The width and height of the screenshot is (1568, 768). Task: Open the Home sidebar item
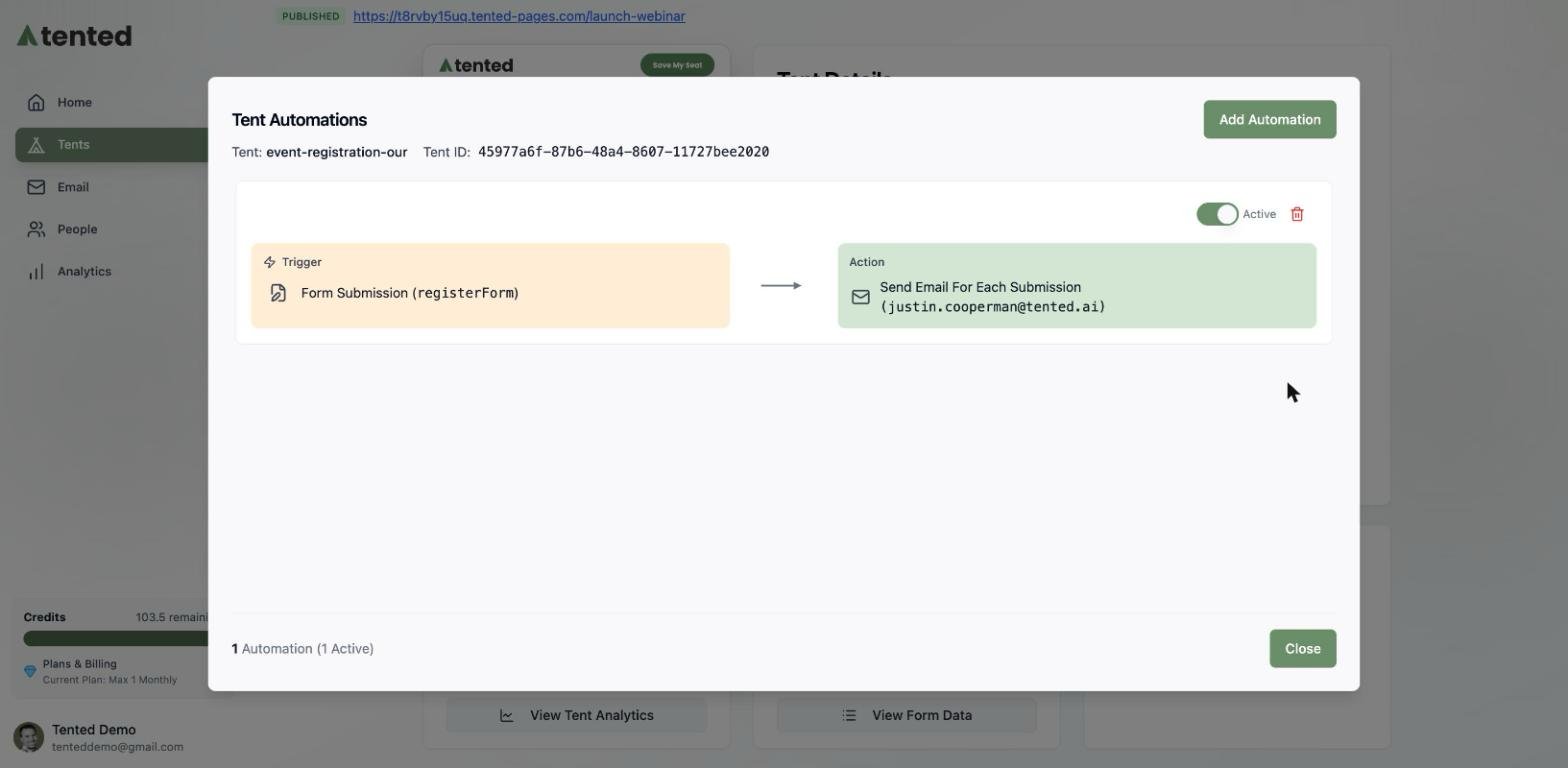(x=113, y=102)
